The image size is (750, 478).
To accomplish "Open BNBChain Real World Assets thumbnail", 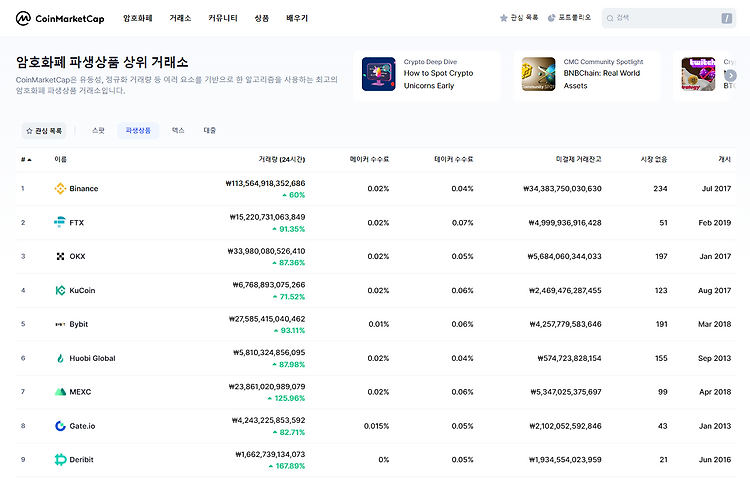I will pyautogui.click(x=538, y=74).
